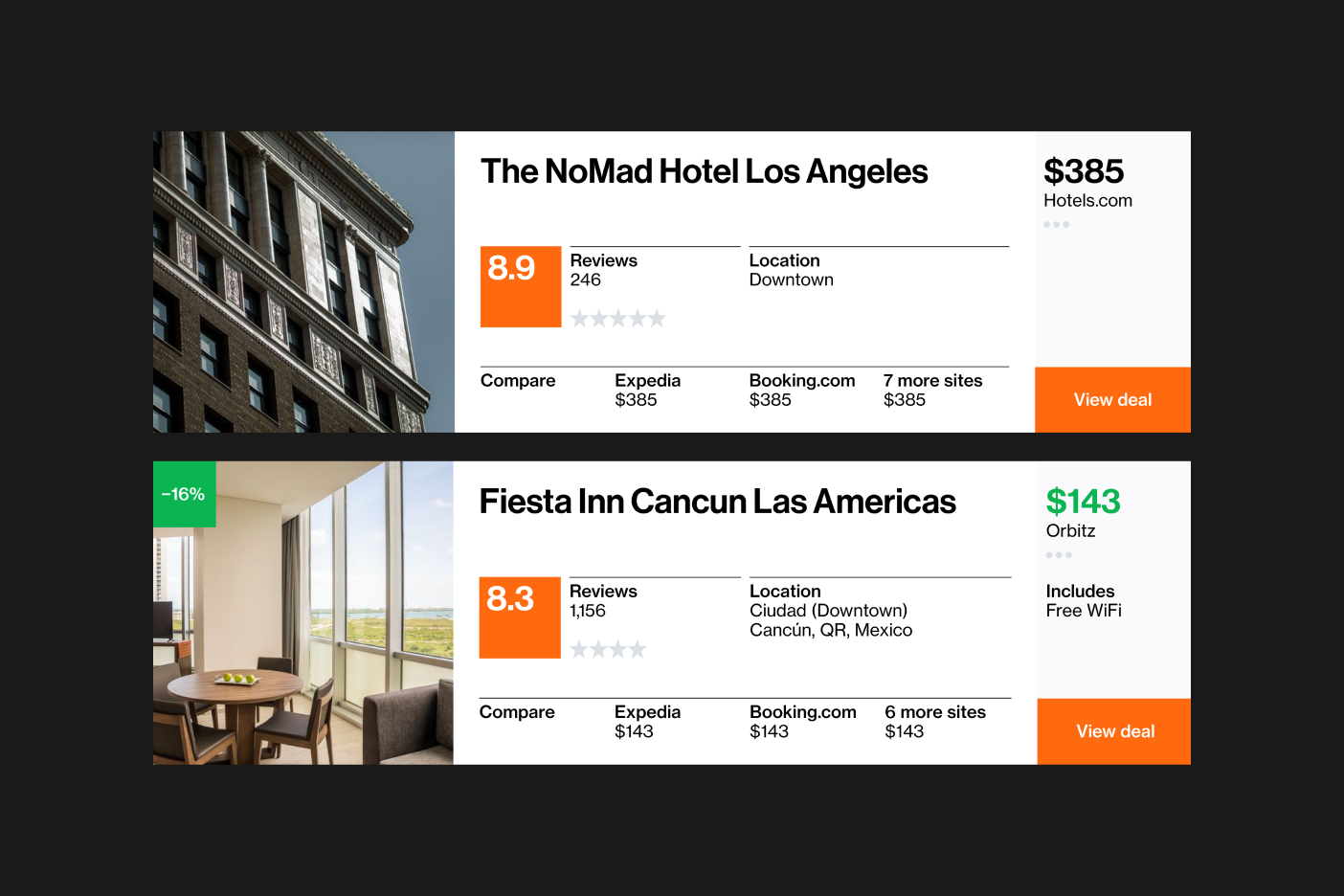The height and width of the screenshot is (896, 1344).
Task: Expand 7 more sites for NoMad Hotel
Action: point(932,390)
